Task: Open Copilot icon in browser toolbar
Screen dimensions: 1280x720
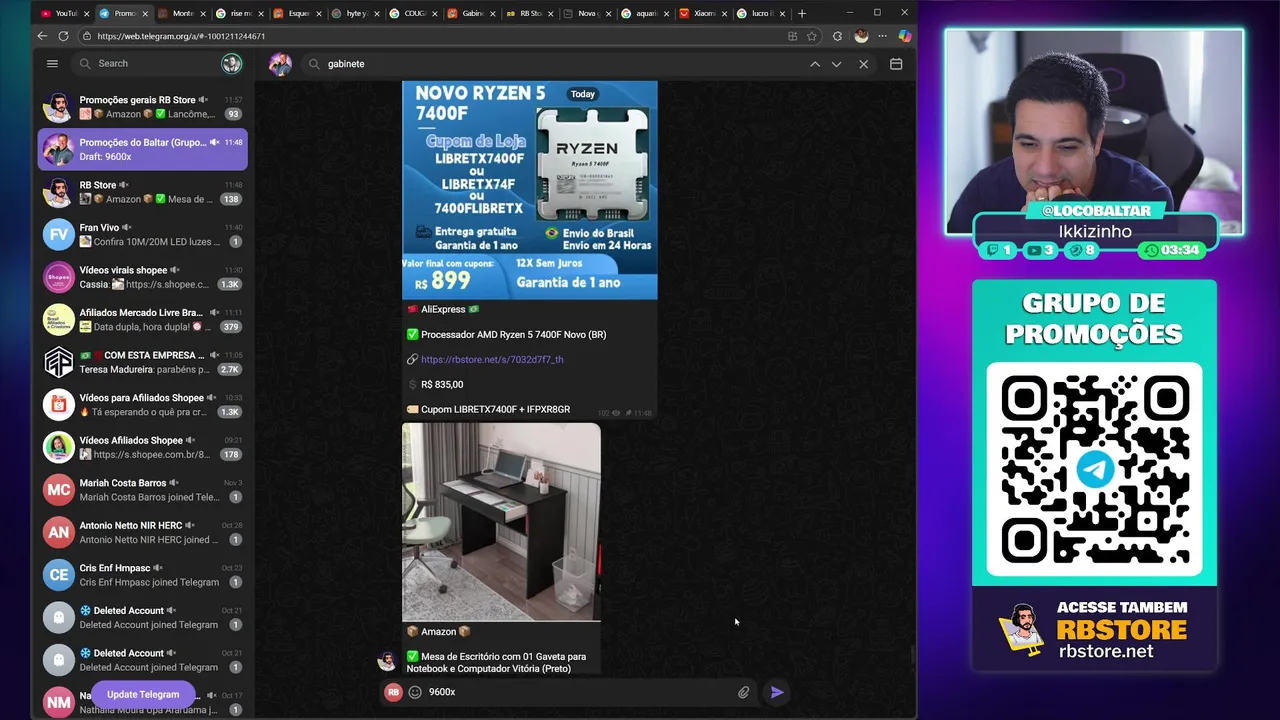Action: coord(904,36)
